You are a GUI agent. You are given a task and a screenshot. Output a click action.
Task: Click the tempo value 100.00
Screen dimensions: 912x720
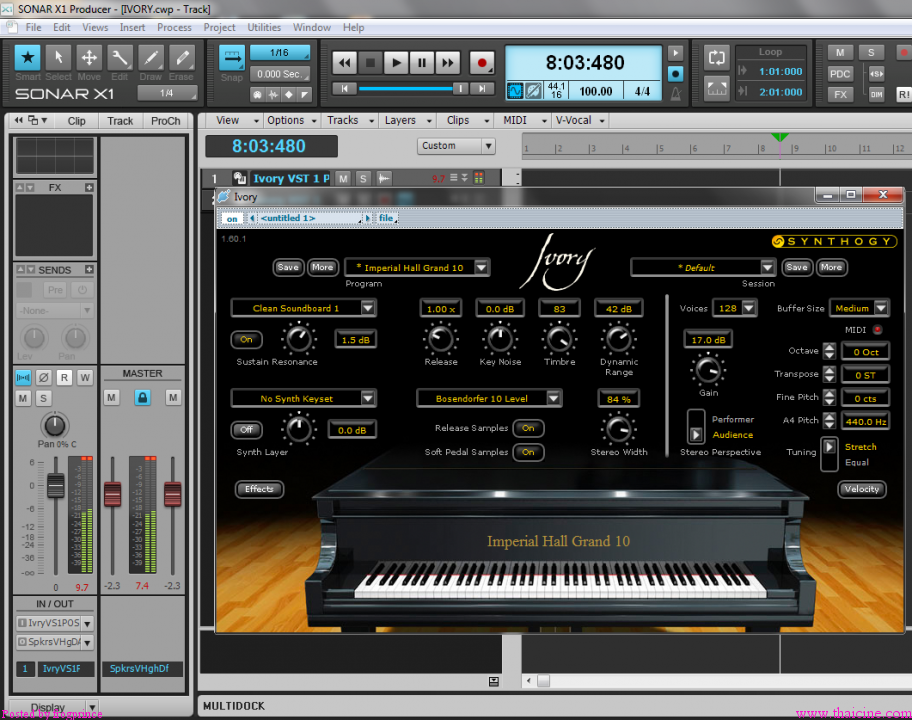[x=596, y=91]
